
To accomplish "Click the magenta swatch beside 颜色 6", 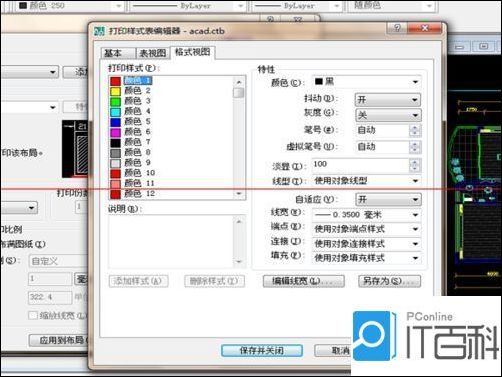I will coord(116,132).
